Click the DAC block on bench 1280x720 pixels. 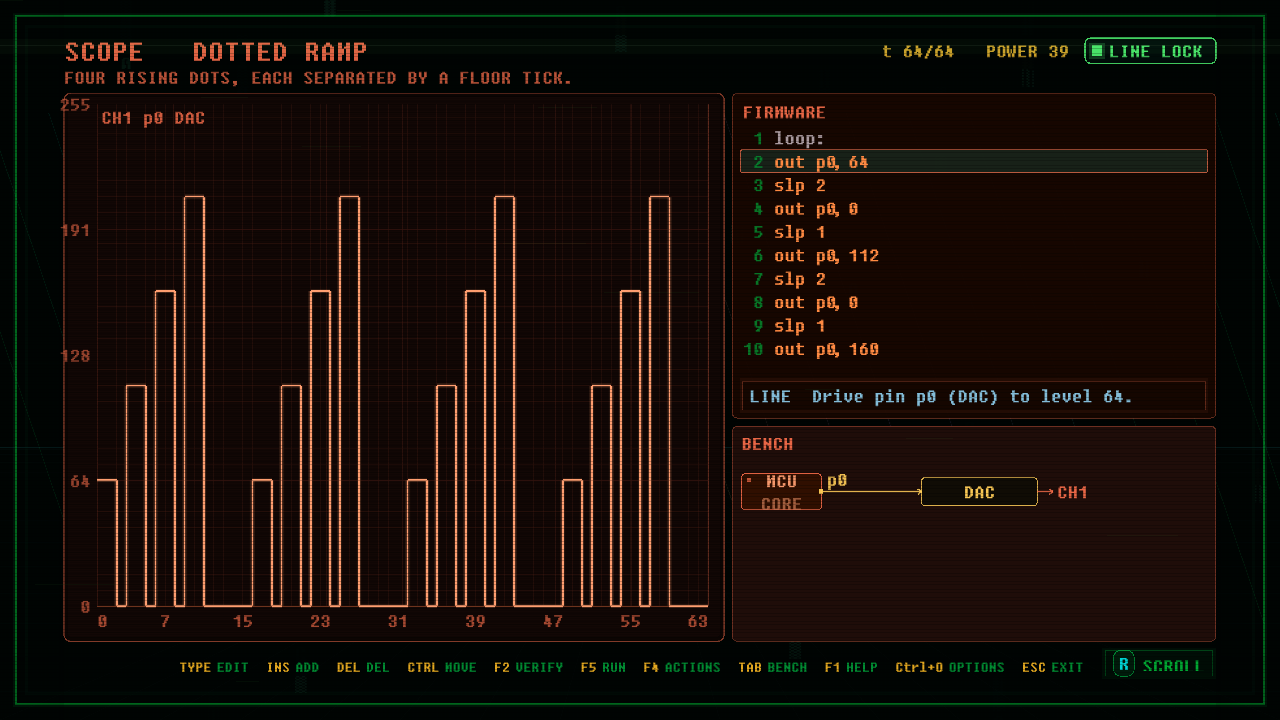pos(979,492)
